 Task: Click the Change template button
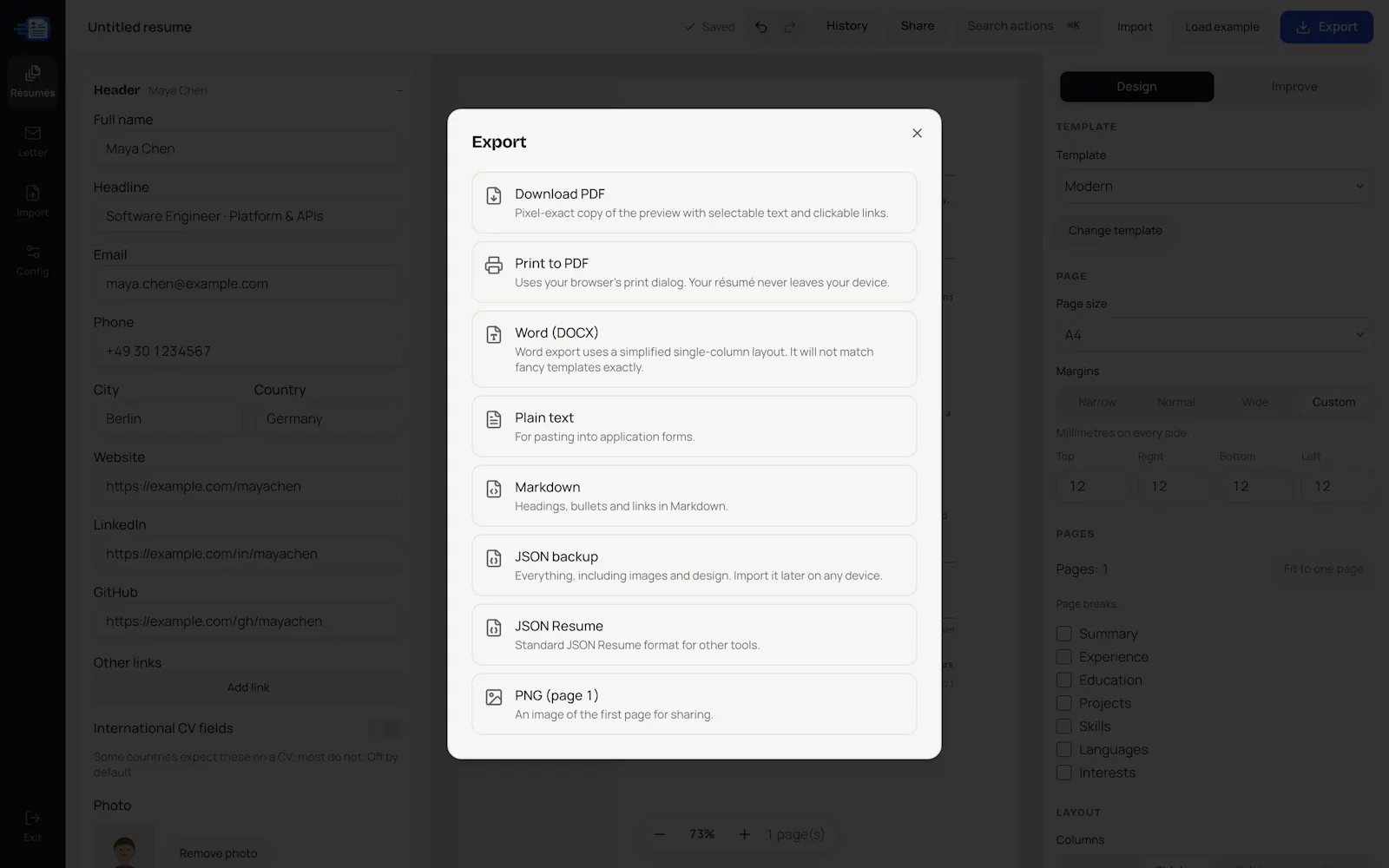coord(1115,230)
